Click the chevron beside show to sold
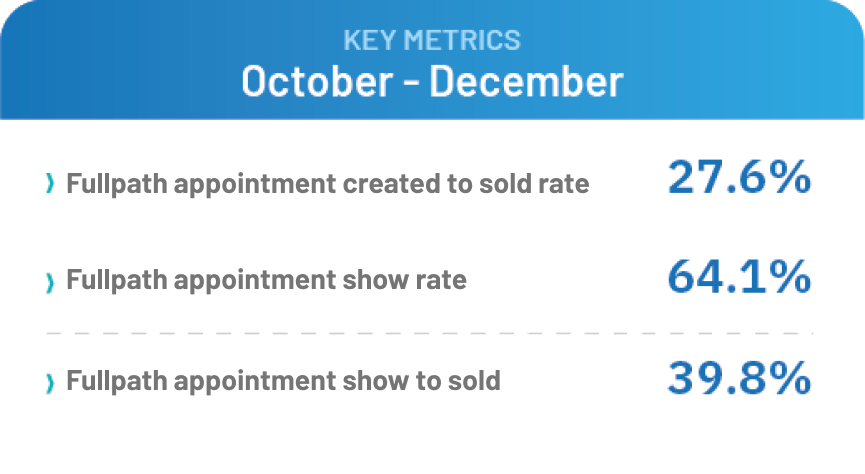The height and width of the screenshot is (474, 865). click(x=50, y=383)
